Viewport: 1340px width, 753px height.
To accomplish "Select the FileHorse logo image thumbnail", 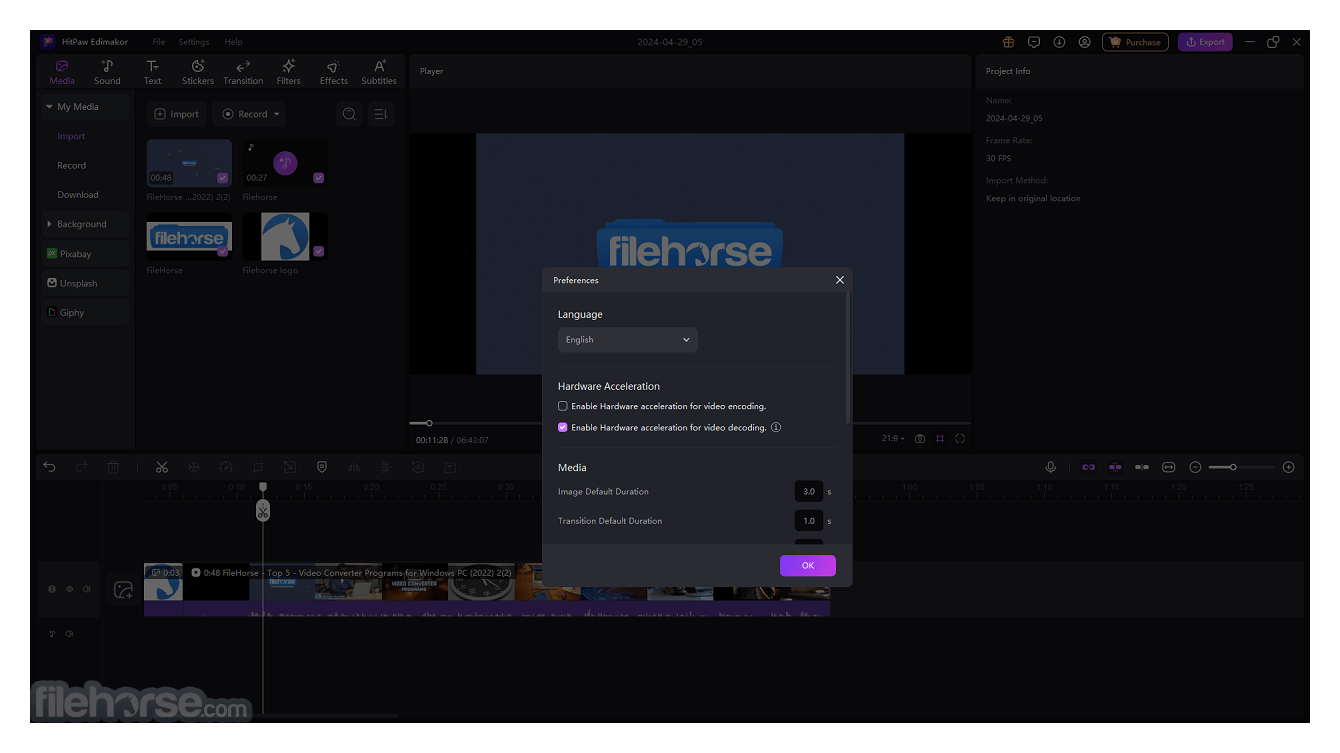I will click(x=285, y=237).
